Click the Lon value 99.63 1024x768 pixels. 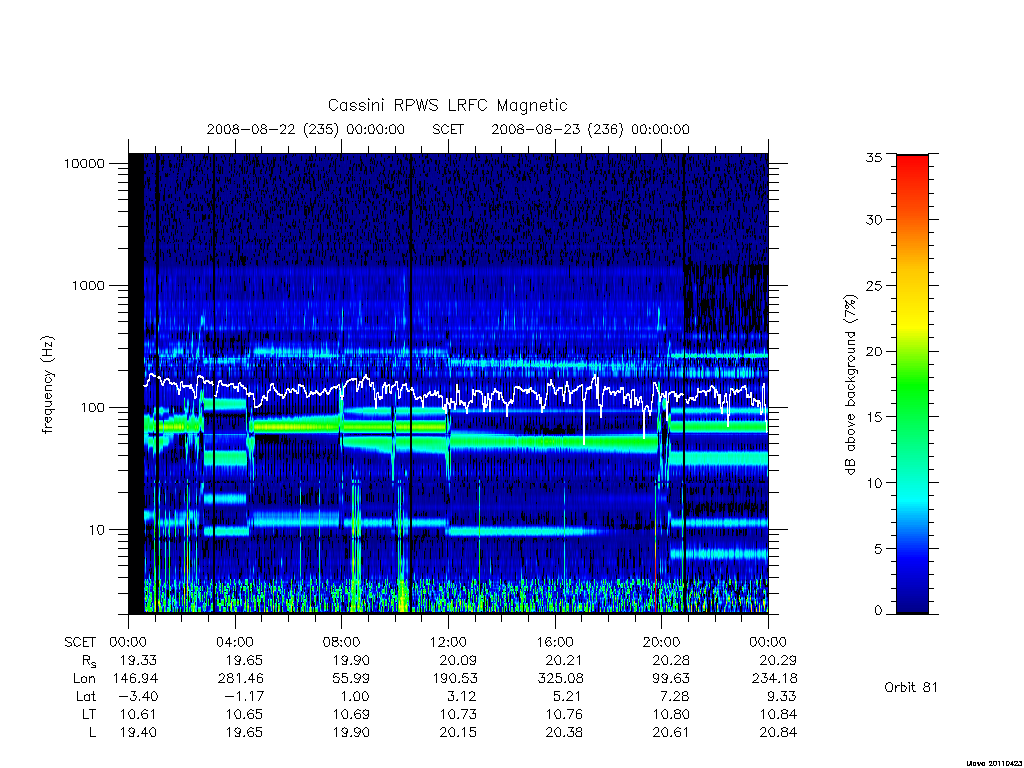671,679
